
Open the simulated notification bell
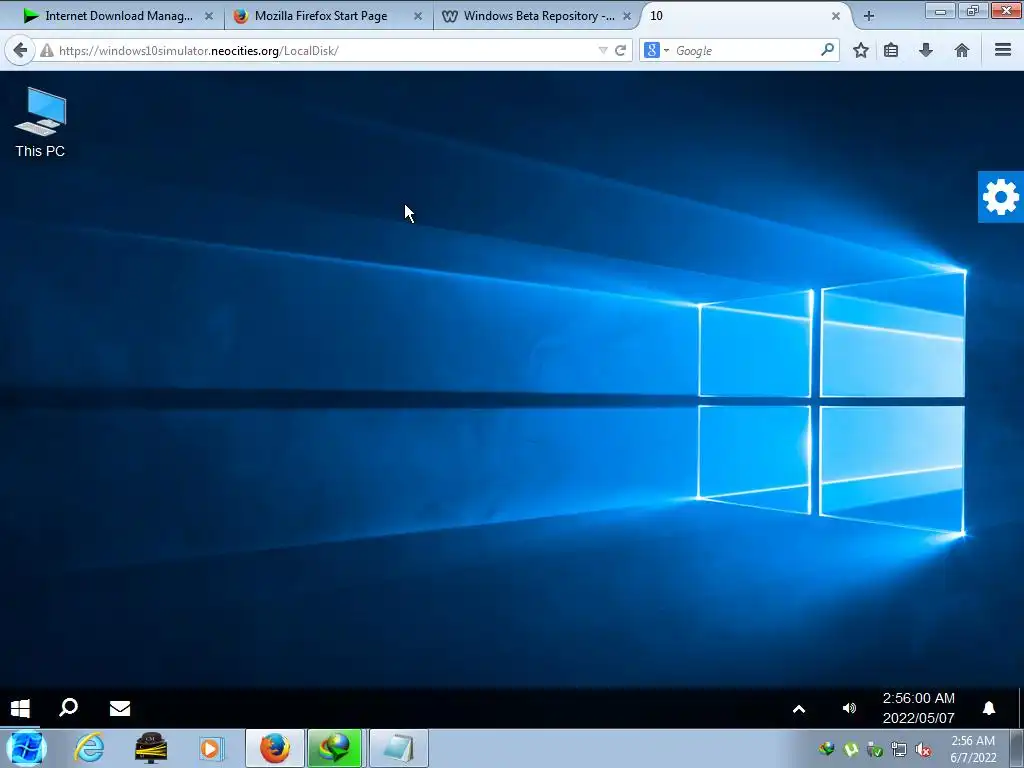(x=989, y=708)
